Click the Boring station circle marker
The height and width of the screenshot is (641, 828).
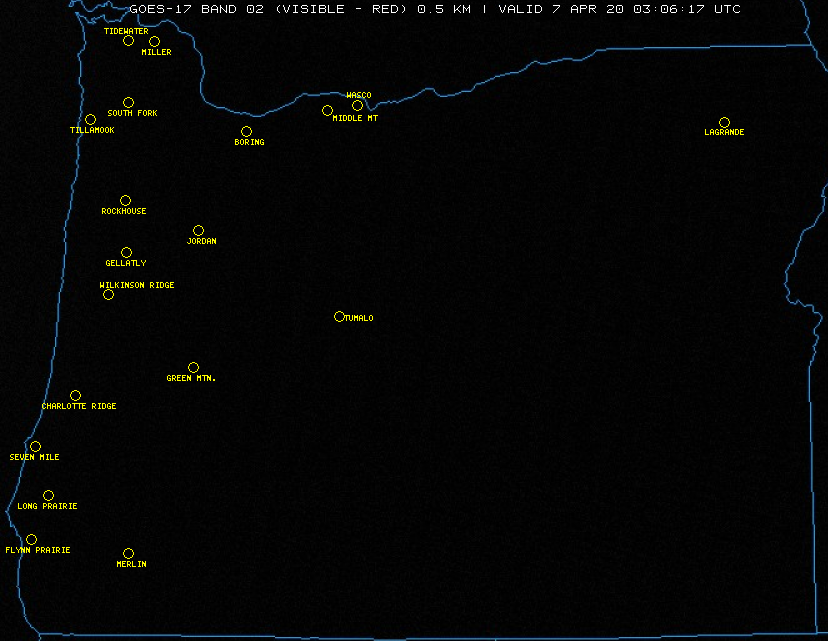point(246,132)
